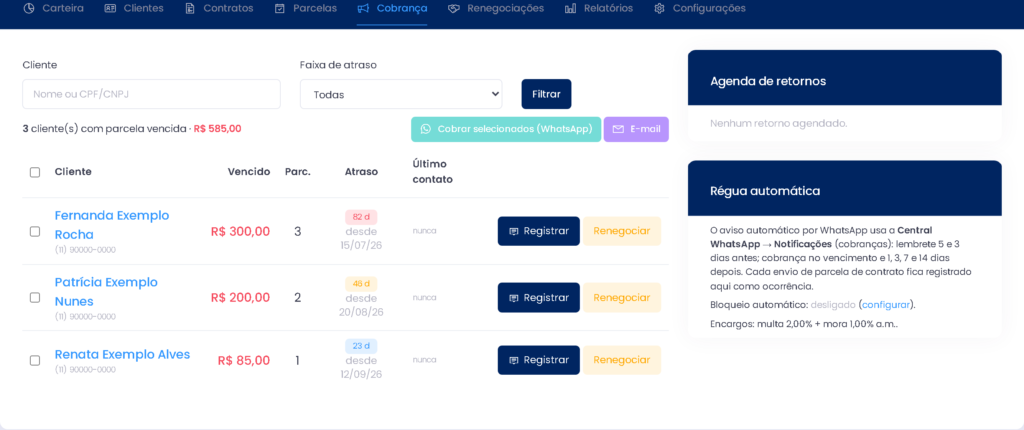Click the 46 d delay badge
This screenshot has width=1024, height=430.
[x=361, y=284]
